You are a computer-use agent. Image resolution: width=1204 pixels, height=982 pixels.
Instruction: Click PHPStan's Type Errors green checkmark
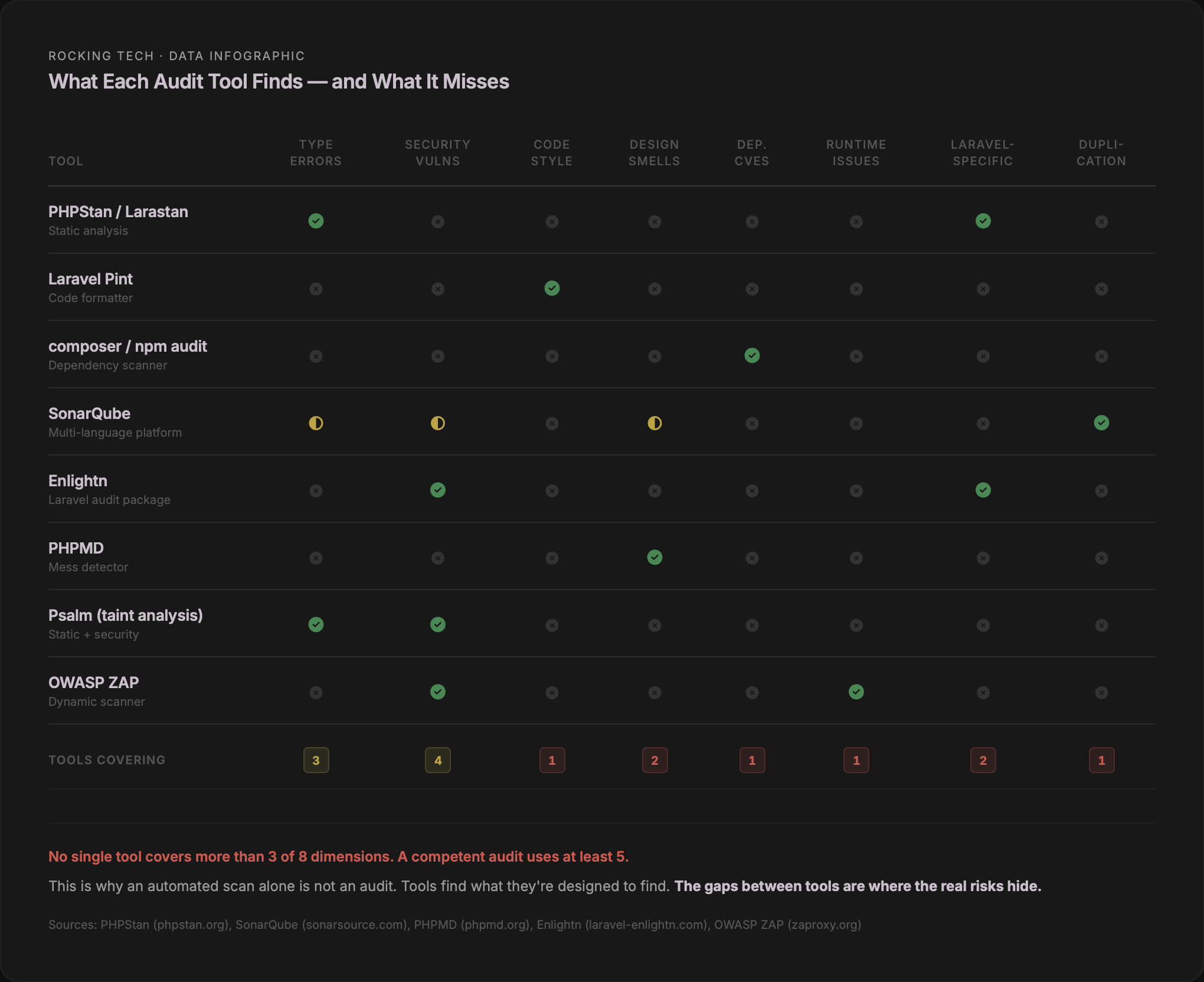pos(316,221)
